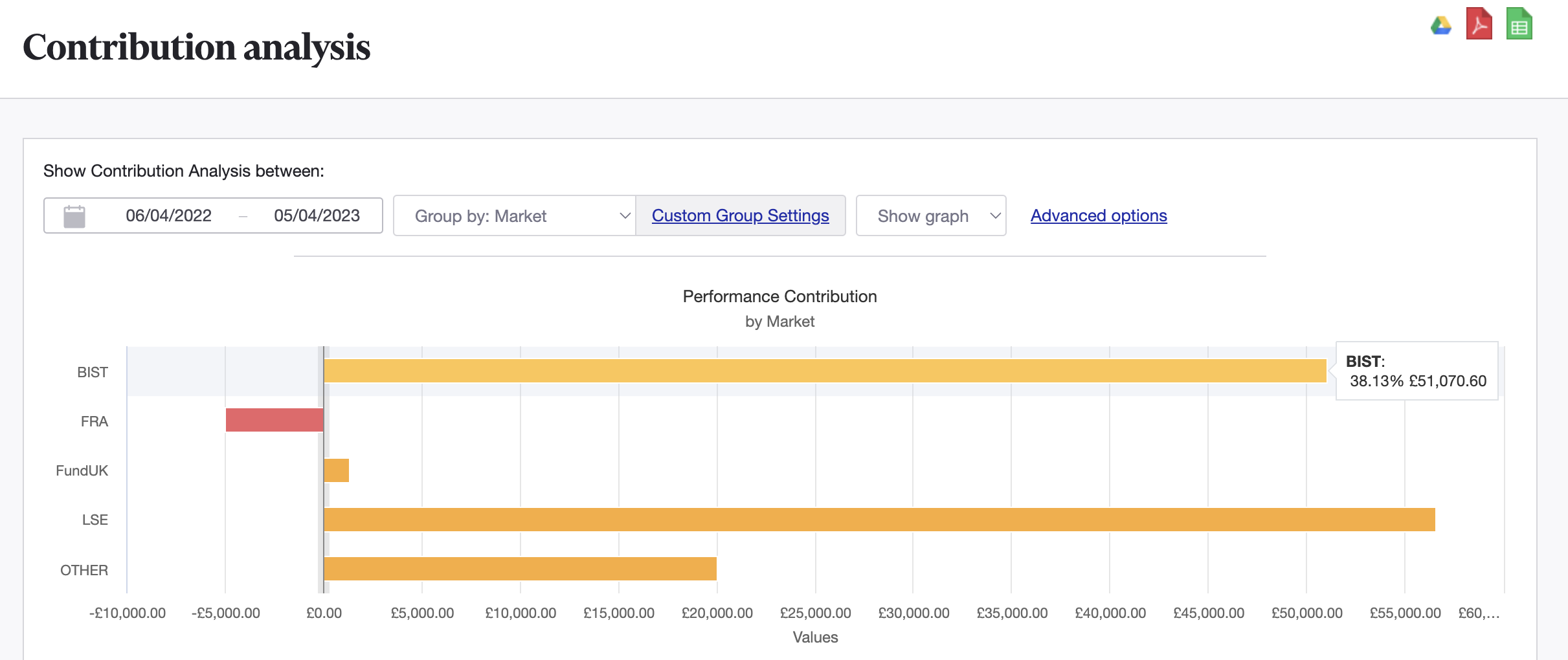The height and width of the screenshot is (660, 1568).
Task: Click the red FRA negative bar
Action: [274, 420]
